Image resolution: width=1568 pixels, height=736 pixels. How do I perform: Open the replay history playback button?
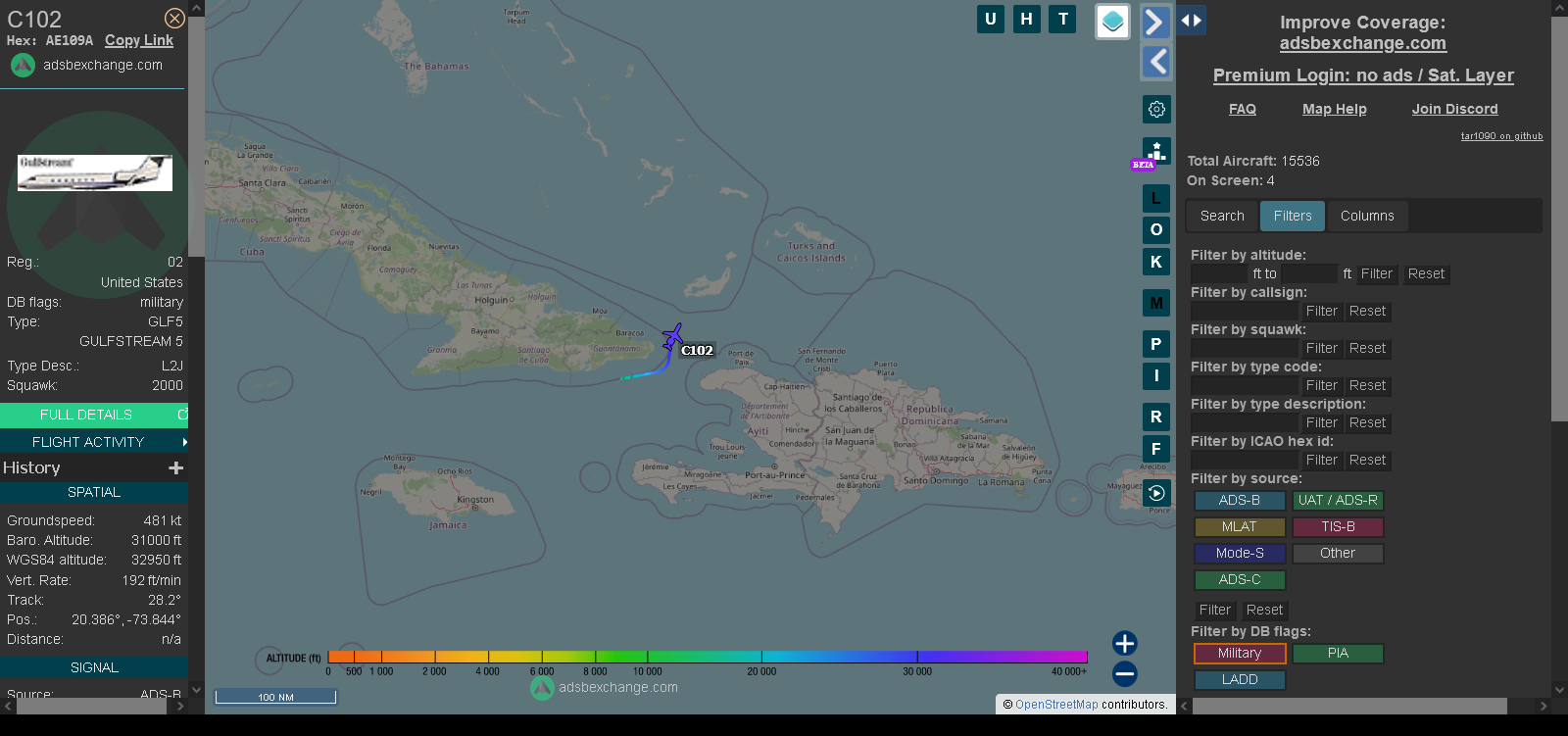click(1156, 493)
